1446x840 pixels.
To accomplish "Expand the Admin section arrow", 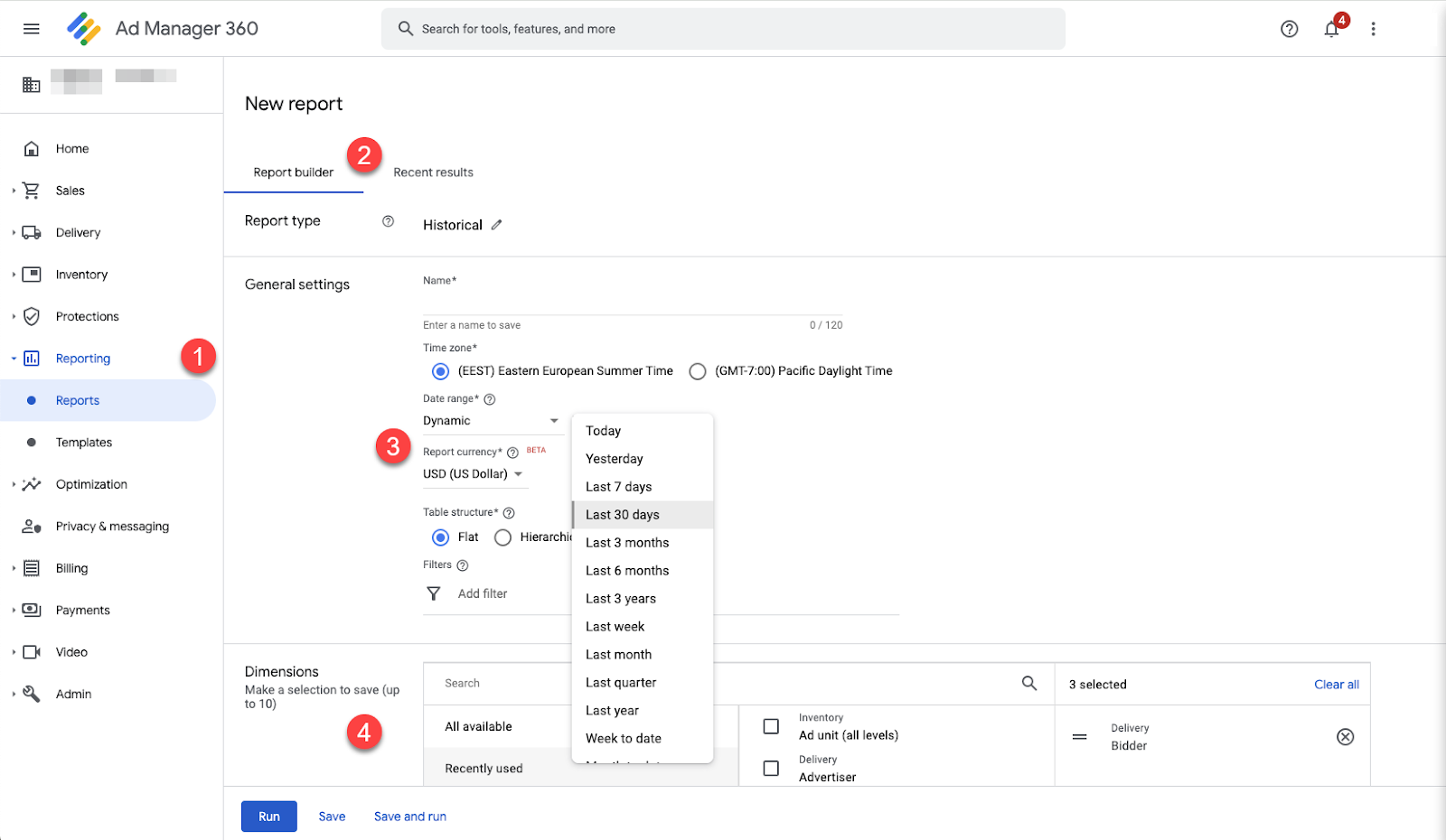I will tap(14, 694).
